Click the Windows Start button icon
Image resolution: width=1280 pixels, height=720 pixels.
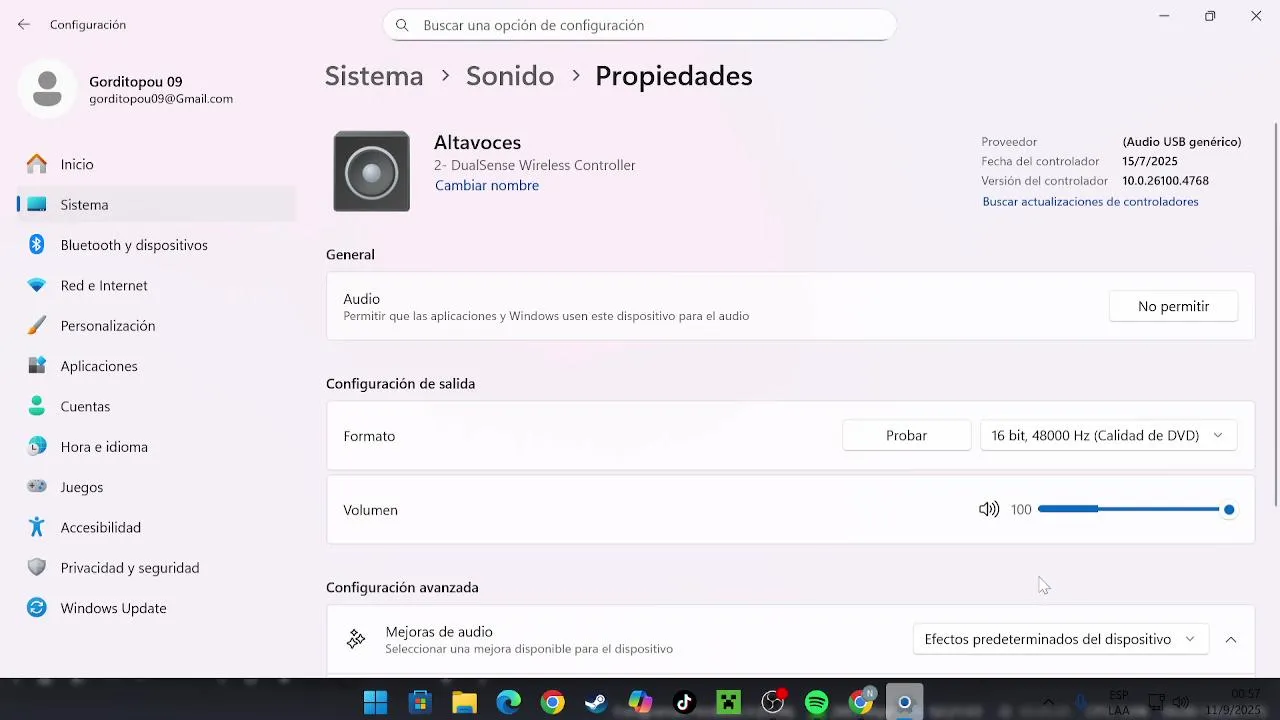[x=376, y=703]
